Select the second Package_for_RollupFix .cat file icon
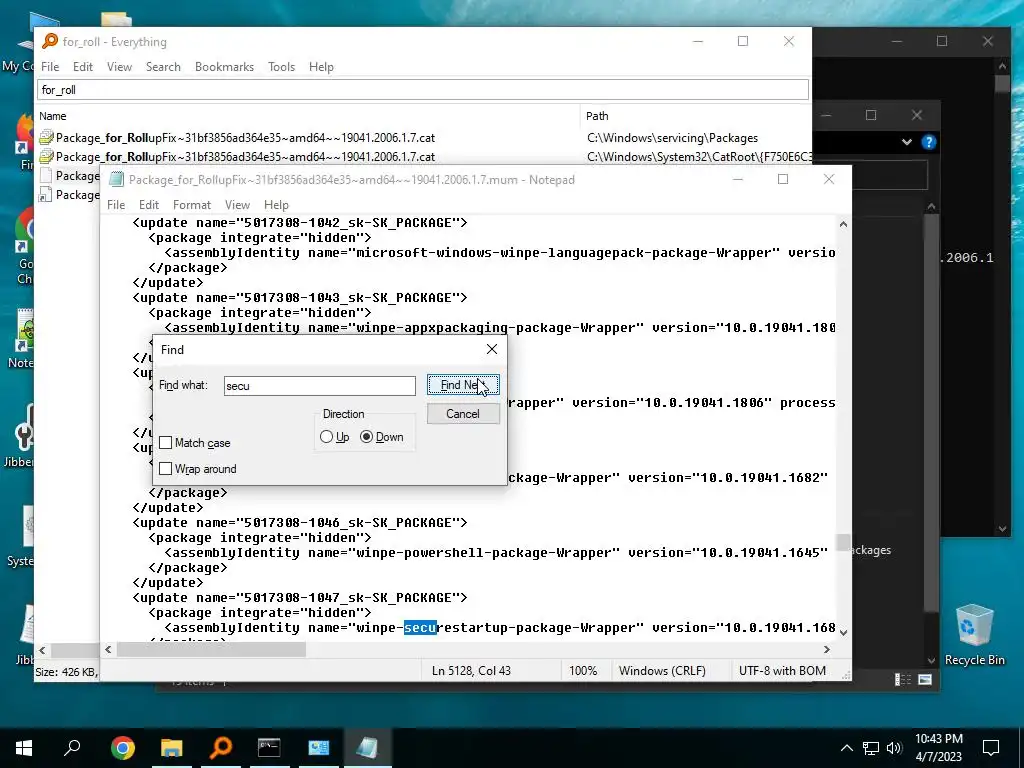 (x=46, y=157)
